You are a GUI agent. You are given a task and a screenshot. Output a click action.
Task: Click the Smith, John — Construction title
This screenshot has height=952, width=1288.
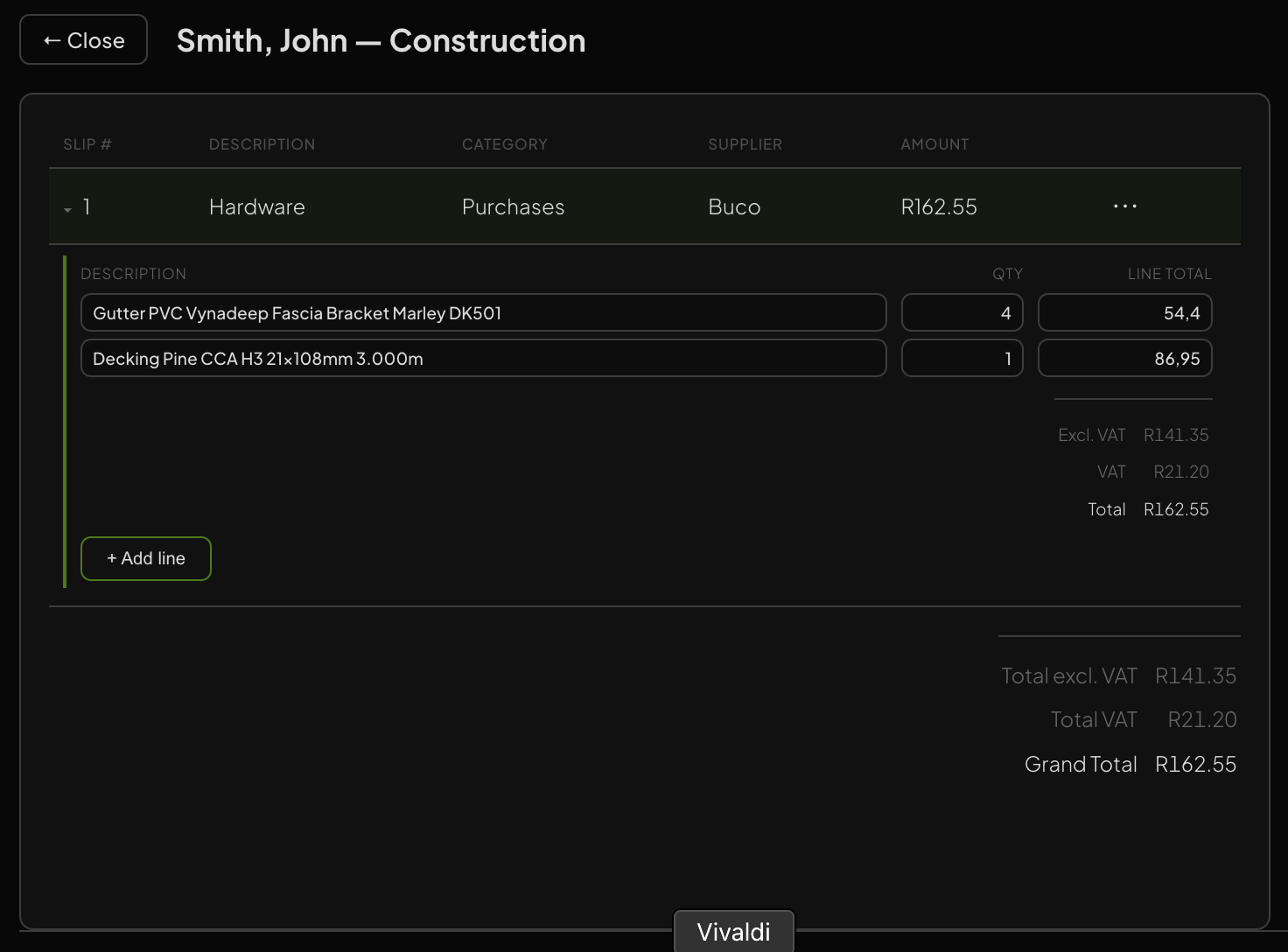pos(381,41)
